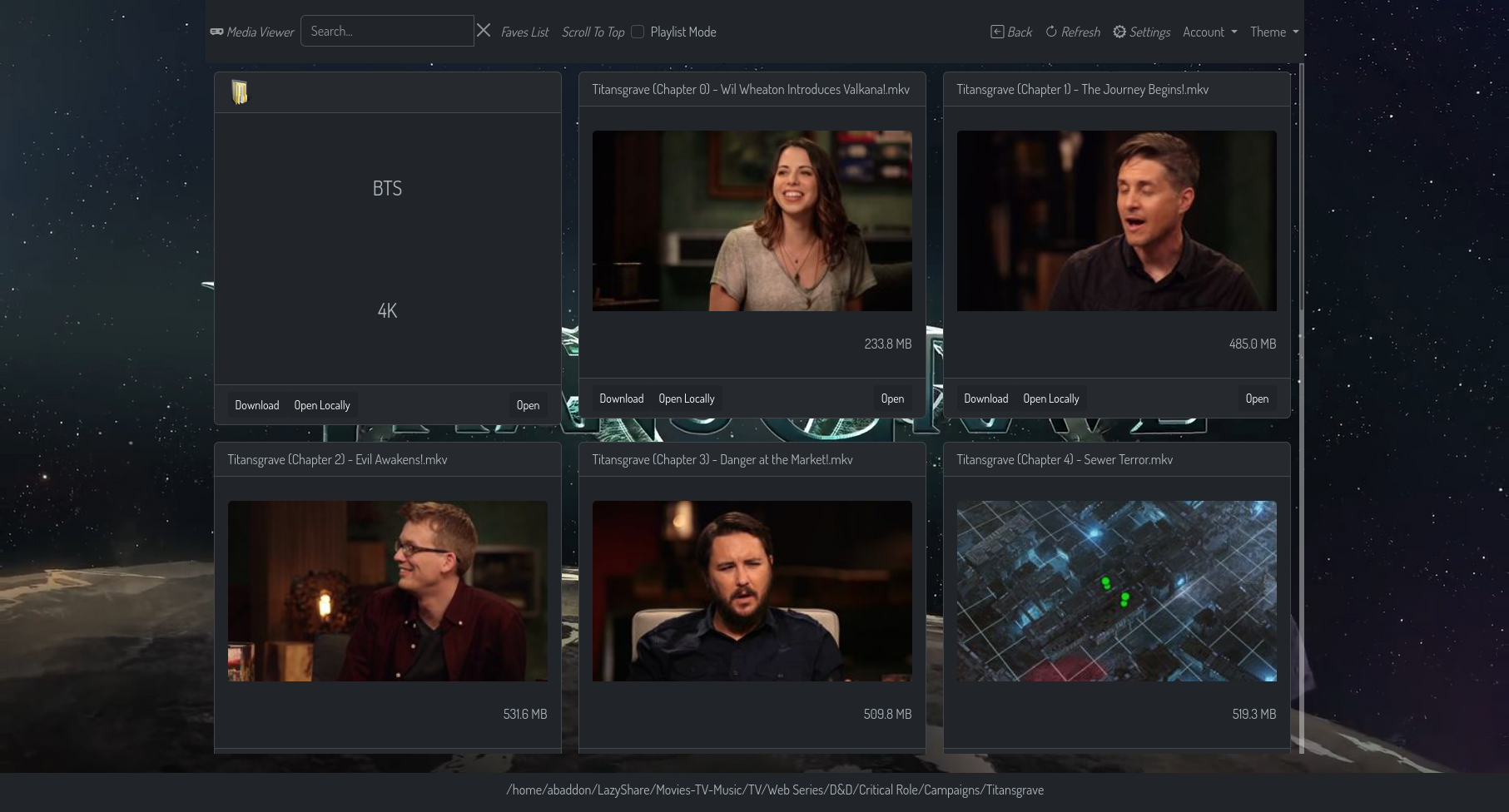Screen dimensions: 1509x812
Task: Click the 531.6 MB size label
Action: click(525, 714)
